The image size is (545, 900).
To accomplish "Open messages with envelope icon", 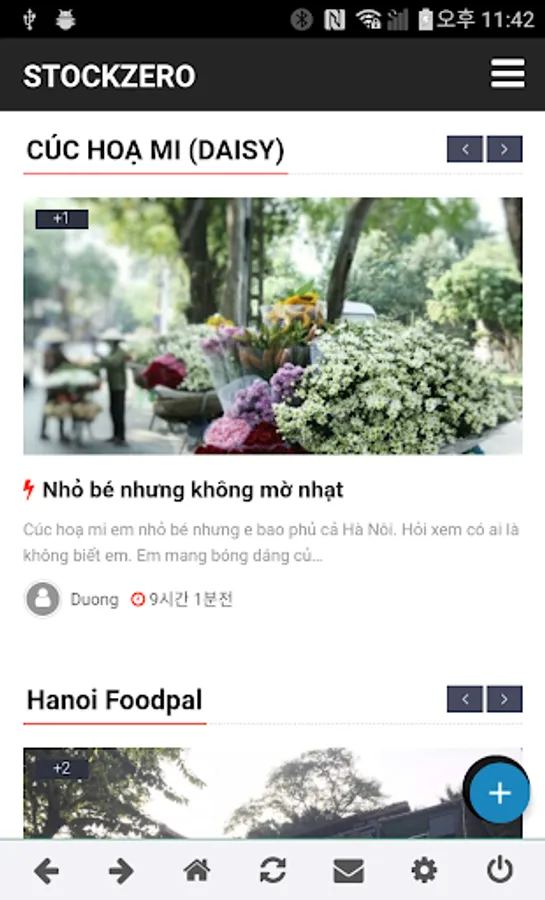I will click(349, 871).
